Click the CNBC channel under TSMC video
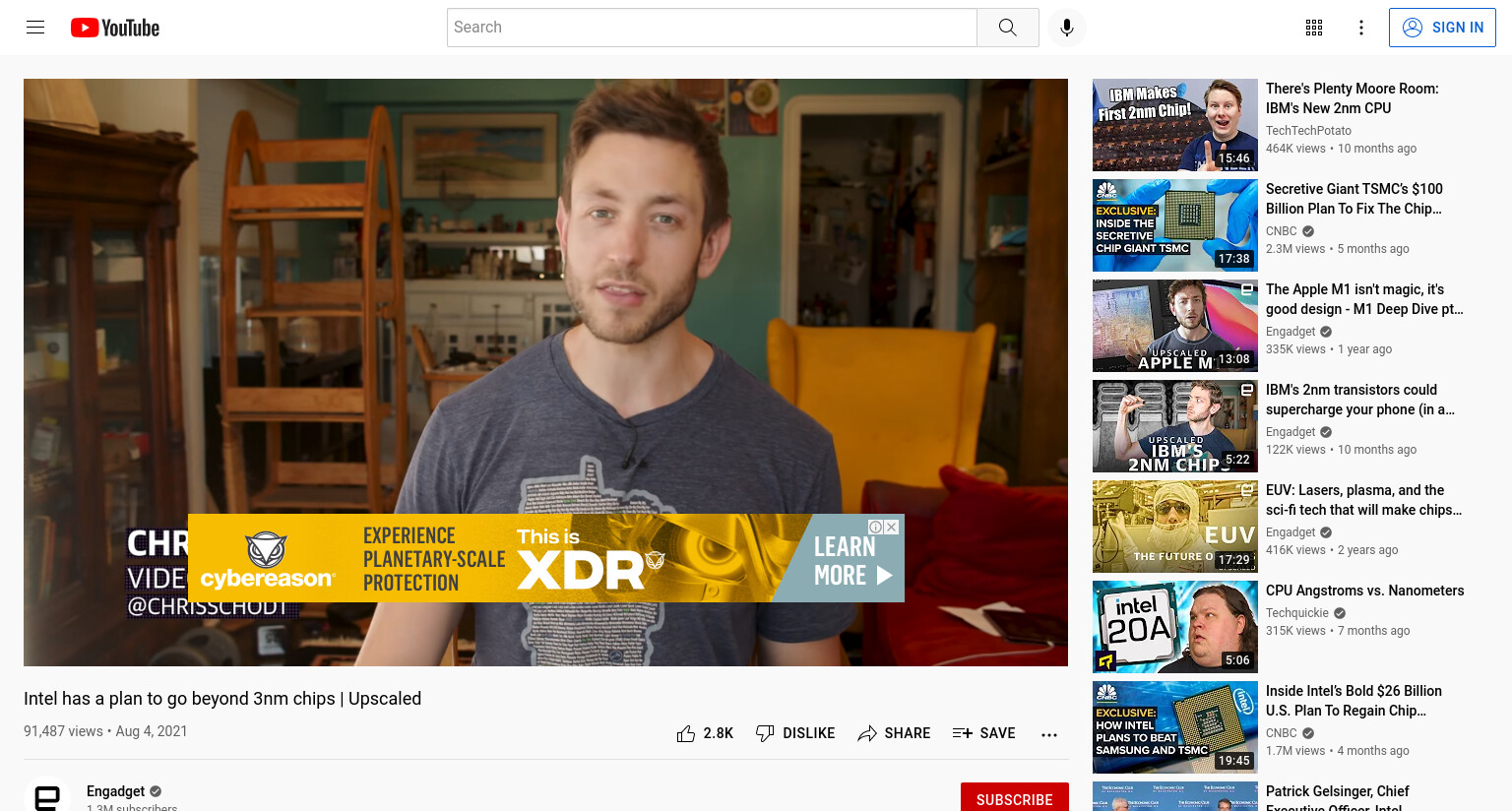1512x811 pixels. click(x=1282, y=231)
